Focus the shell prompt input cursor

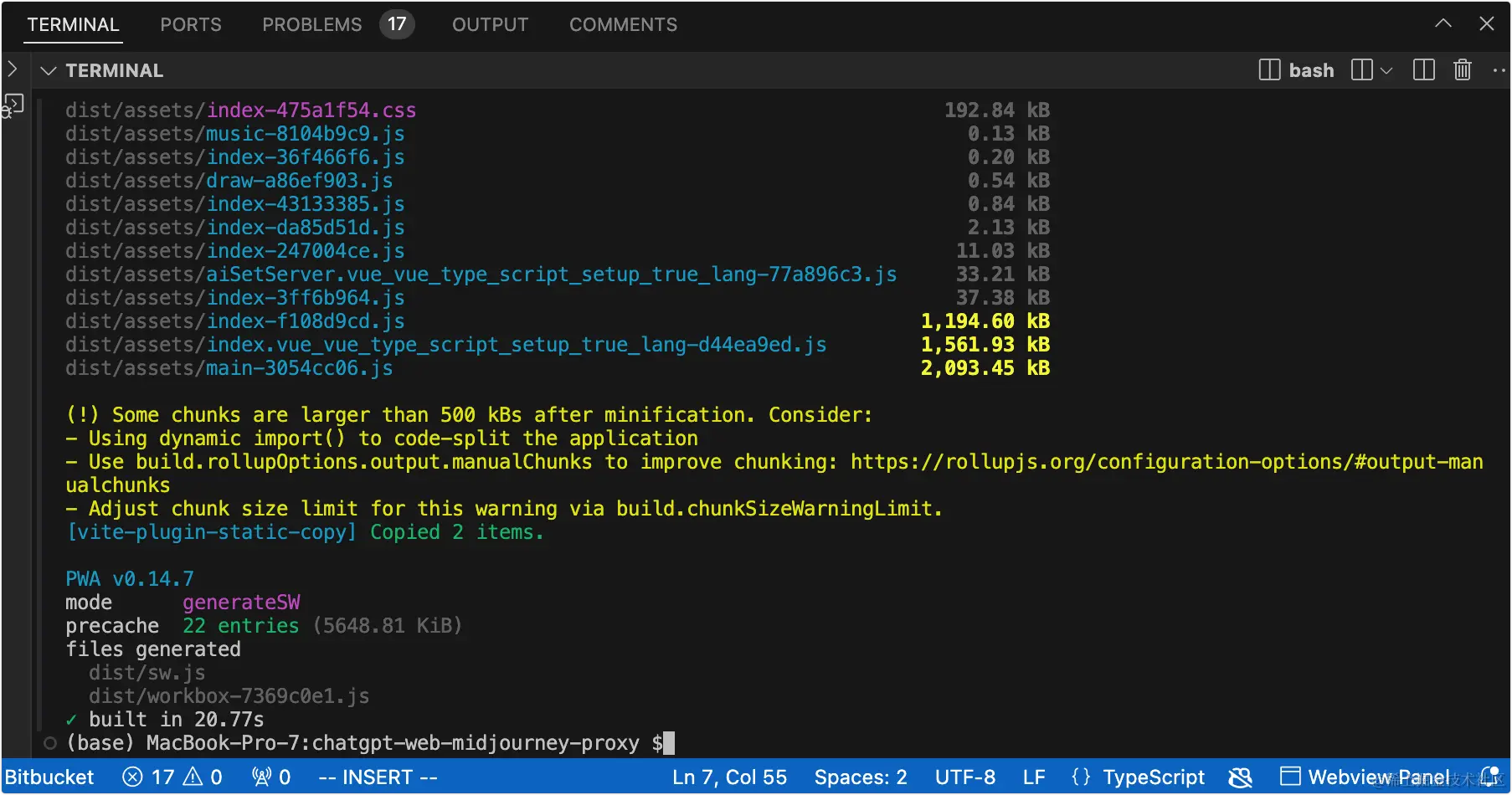pos(669,743)
